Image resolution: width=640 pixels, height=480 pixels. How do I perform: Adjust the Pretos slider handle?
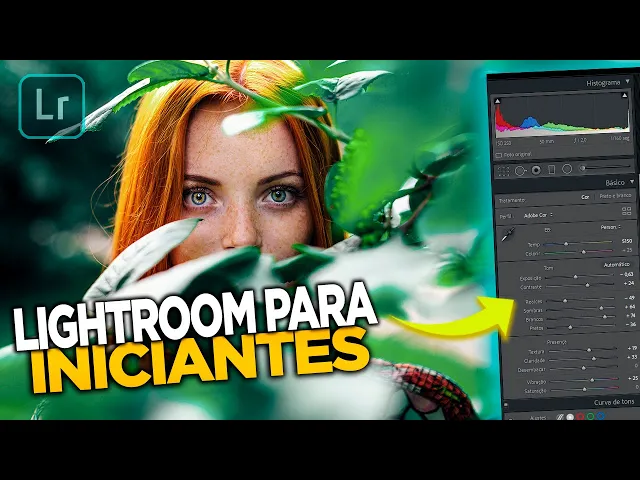point(571,327)
